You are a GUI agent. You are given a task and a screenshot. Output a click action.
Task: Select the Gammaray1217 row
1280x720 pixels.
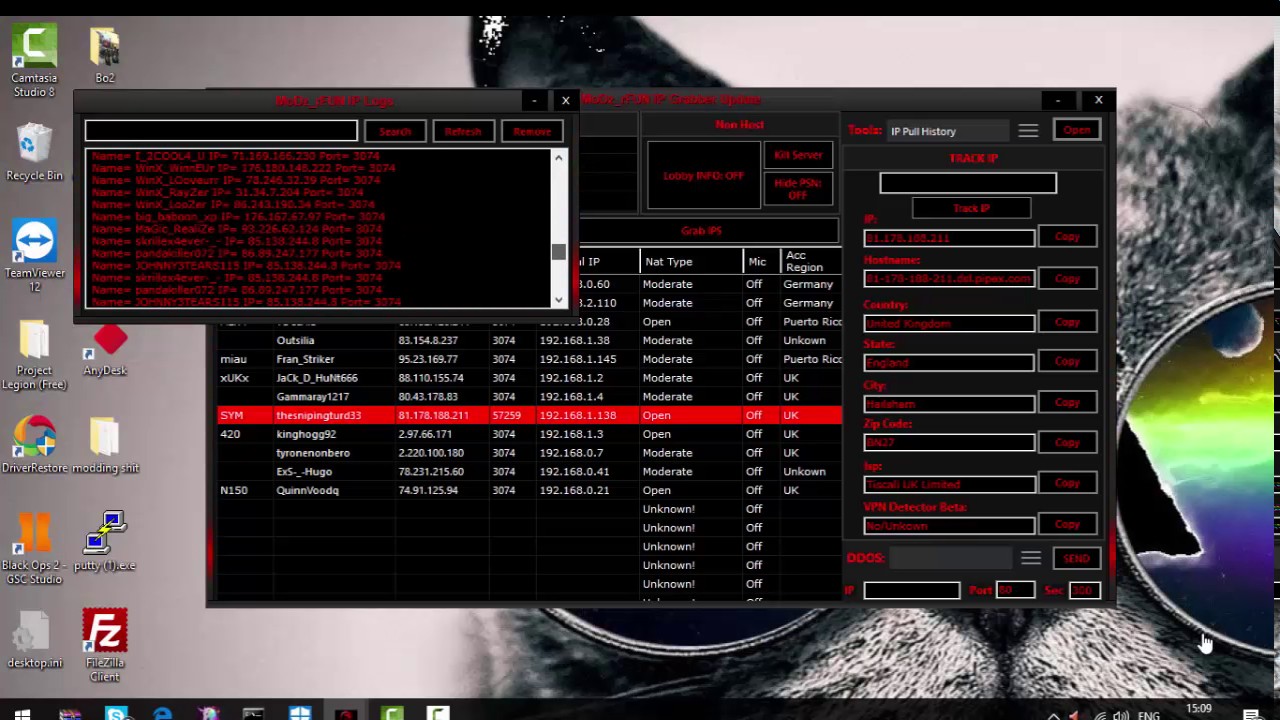(x=529, y=397)
